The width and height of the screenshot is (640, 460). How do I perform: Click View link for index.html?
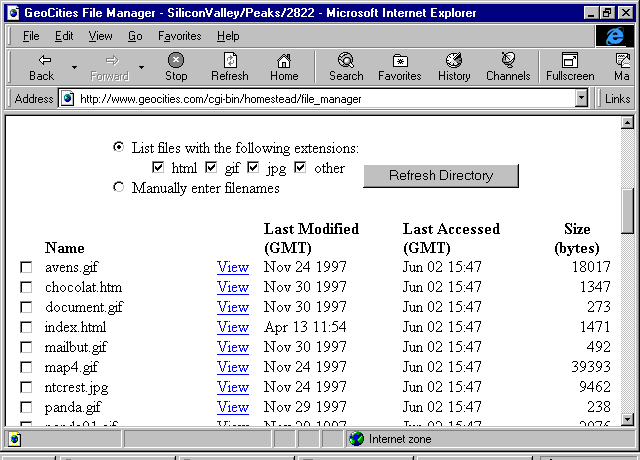tap(233, 327)
